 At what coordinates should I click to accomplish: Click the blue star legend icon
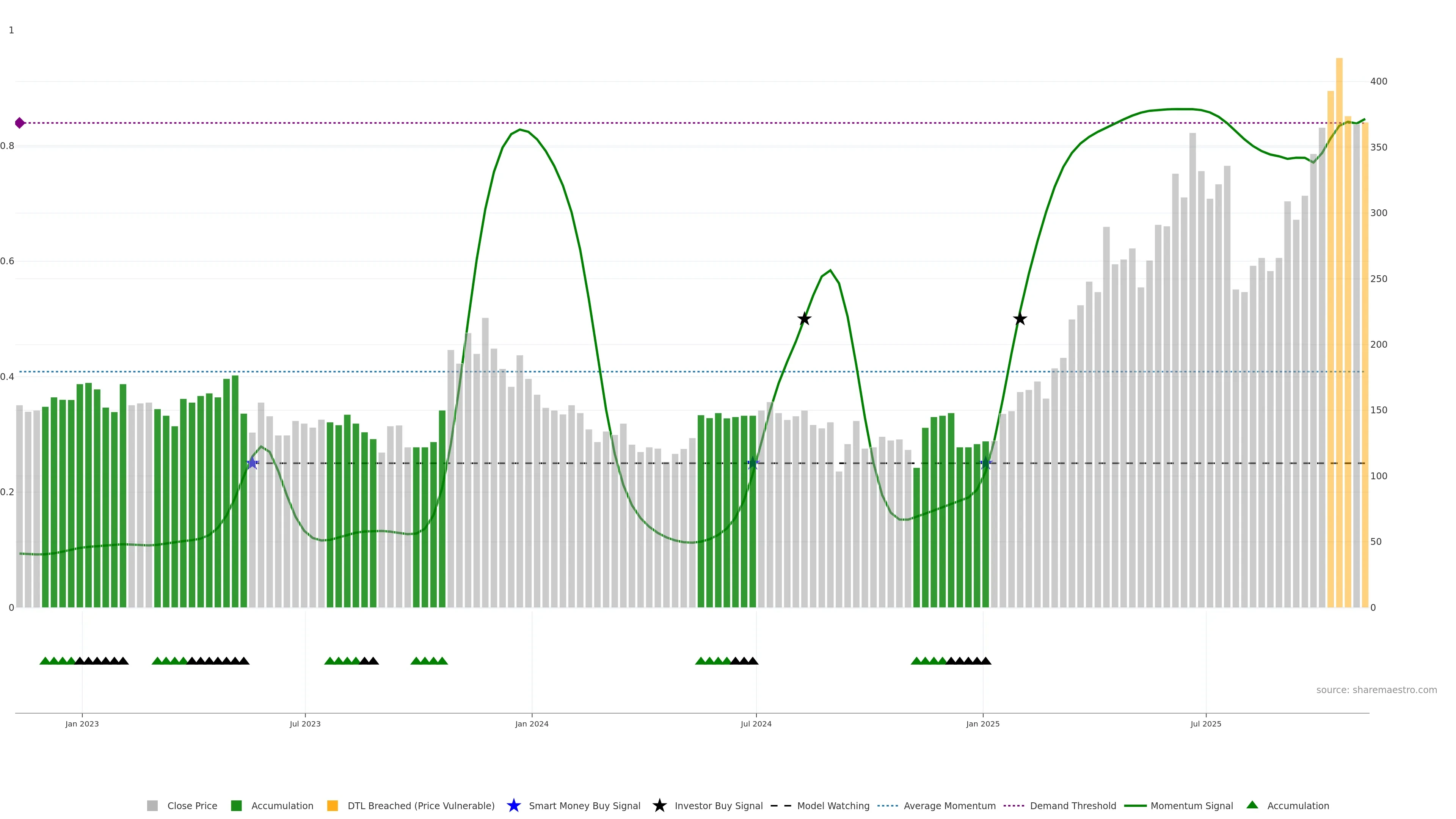coord(513,805)
